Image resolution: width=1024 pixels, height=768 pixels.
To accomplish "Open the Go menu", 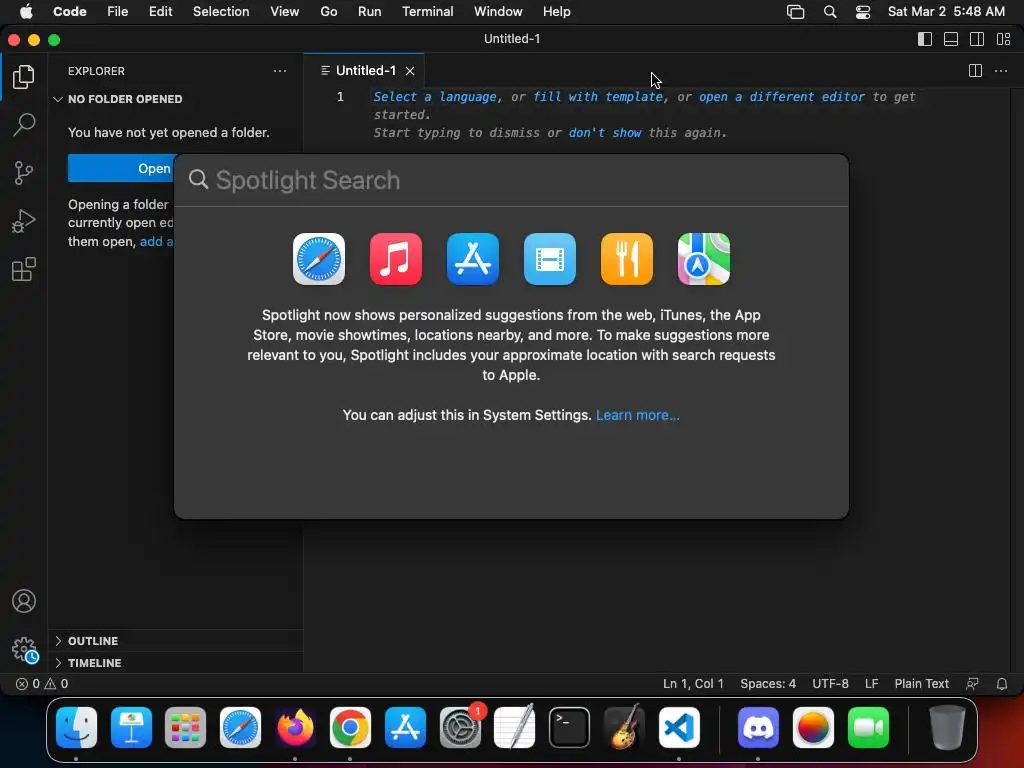I will point(328,12).
